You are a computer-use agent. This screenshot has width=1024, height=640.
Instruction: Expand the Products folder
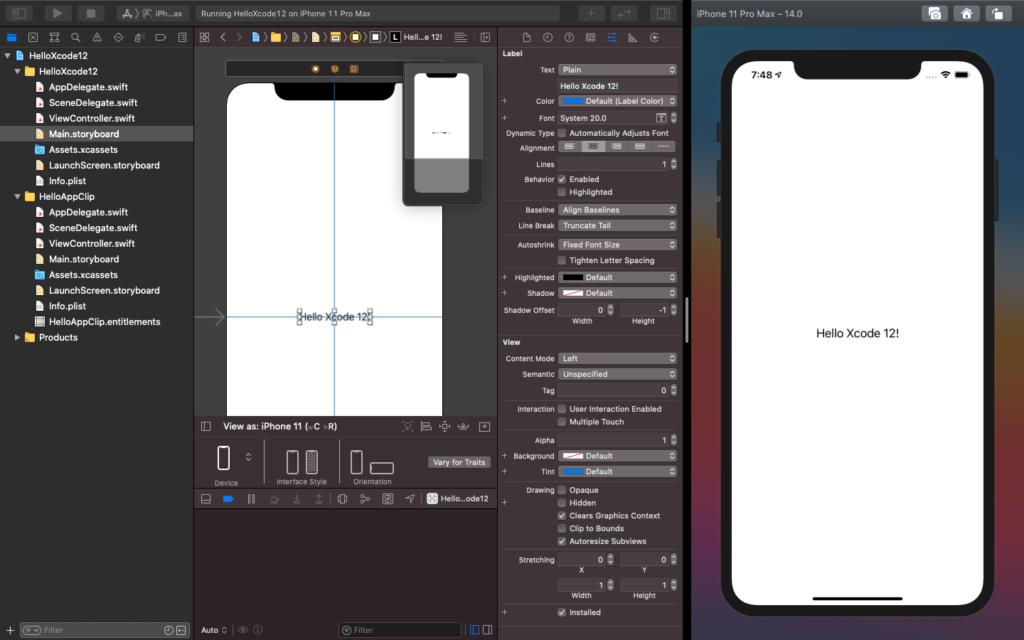15,337
